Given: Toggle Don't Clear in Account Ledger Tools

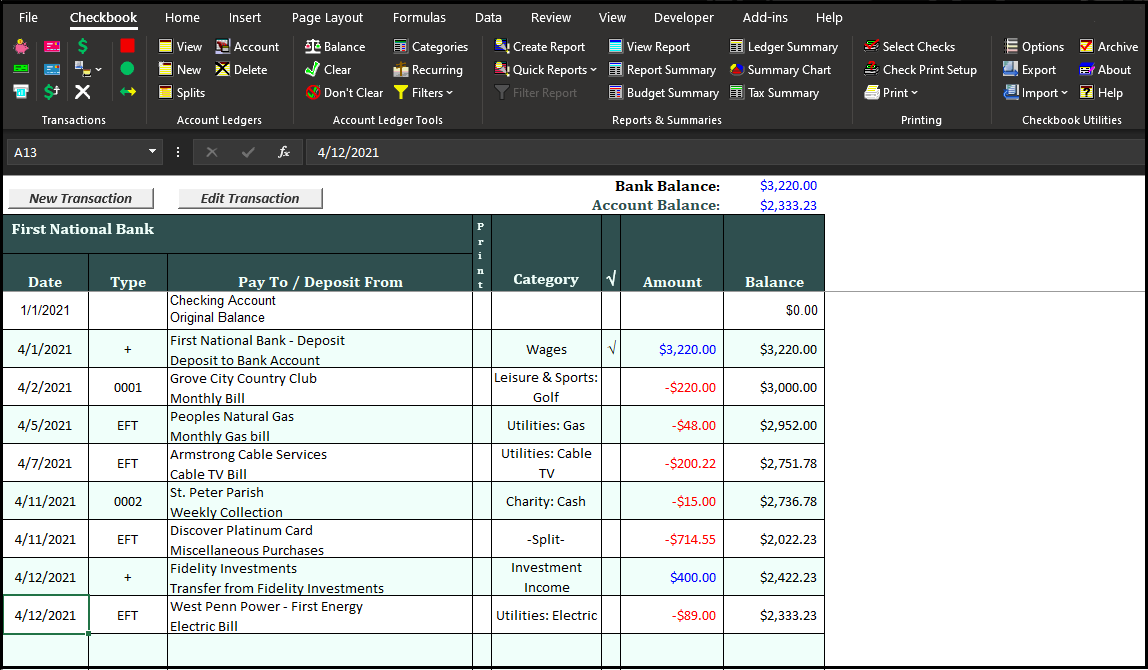Looking at the screenshot, I should (x=343, y=92).
